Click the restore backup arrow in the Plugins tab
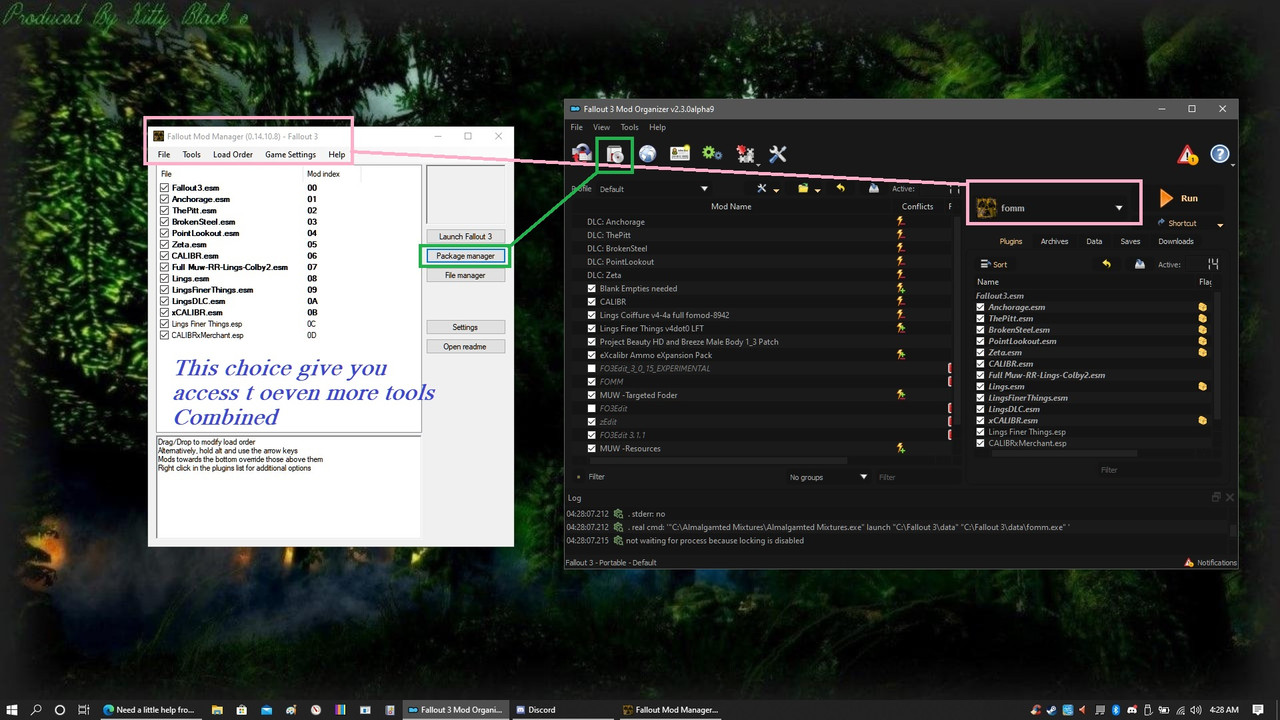Image resolution: width=1280 pixels, height=720 pixels. click(x=1106, y=264)
